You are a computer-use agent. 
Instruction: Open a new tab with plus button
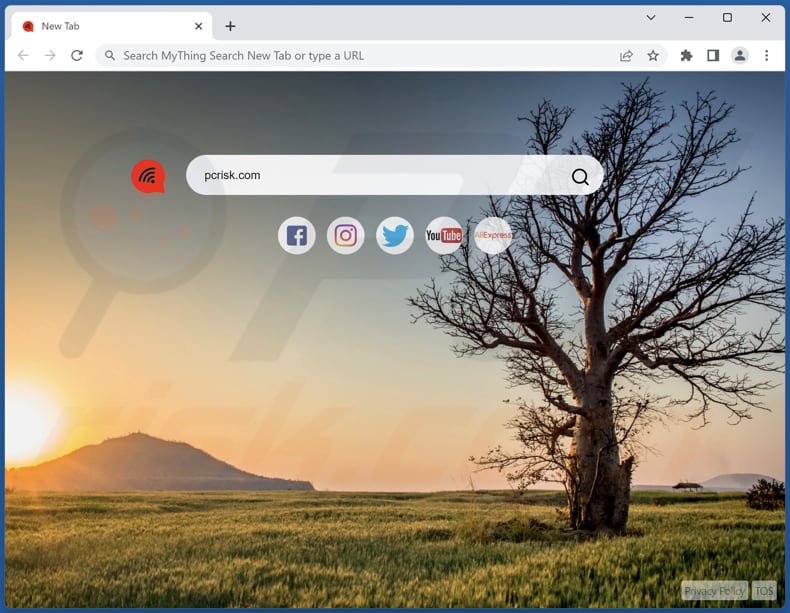[230, 26]
